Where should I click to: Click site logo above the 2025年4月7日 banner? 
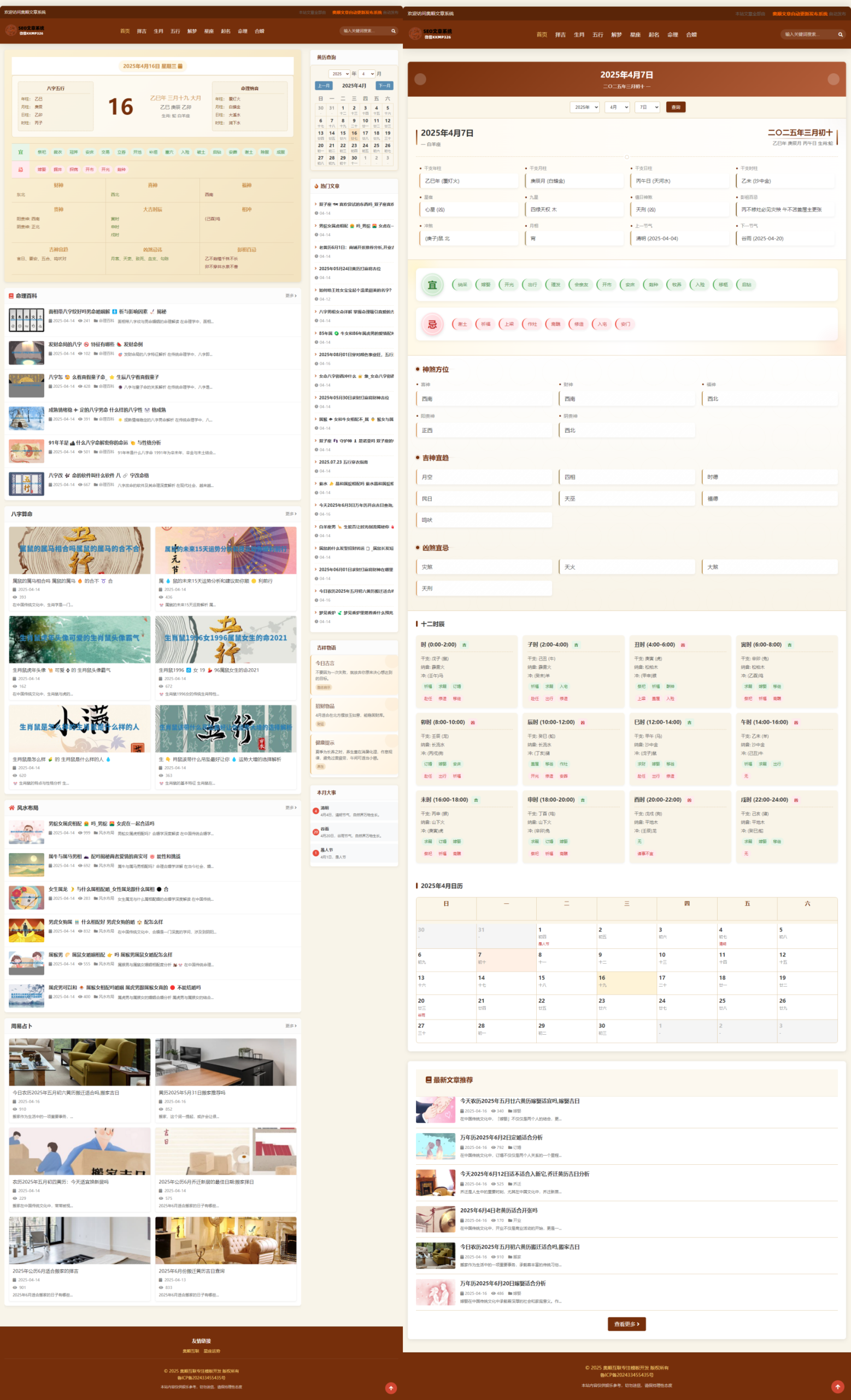click(x=430, y=34)
